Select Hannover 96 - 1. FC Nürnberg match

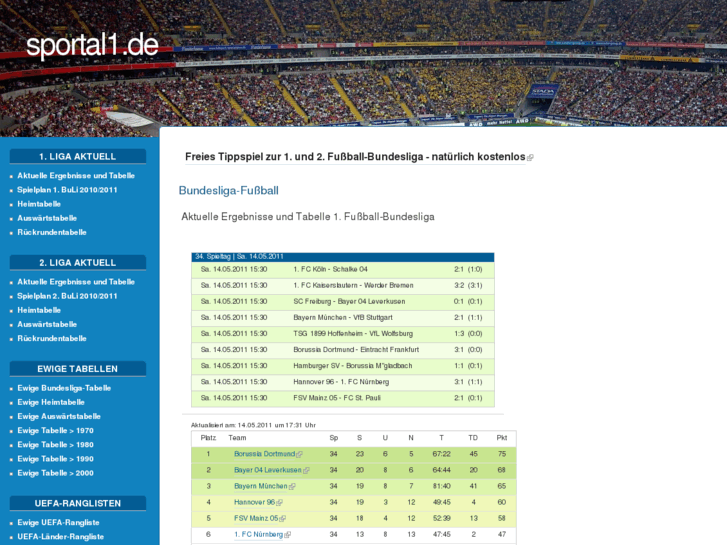[x=343, y=382]
